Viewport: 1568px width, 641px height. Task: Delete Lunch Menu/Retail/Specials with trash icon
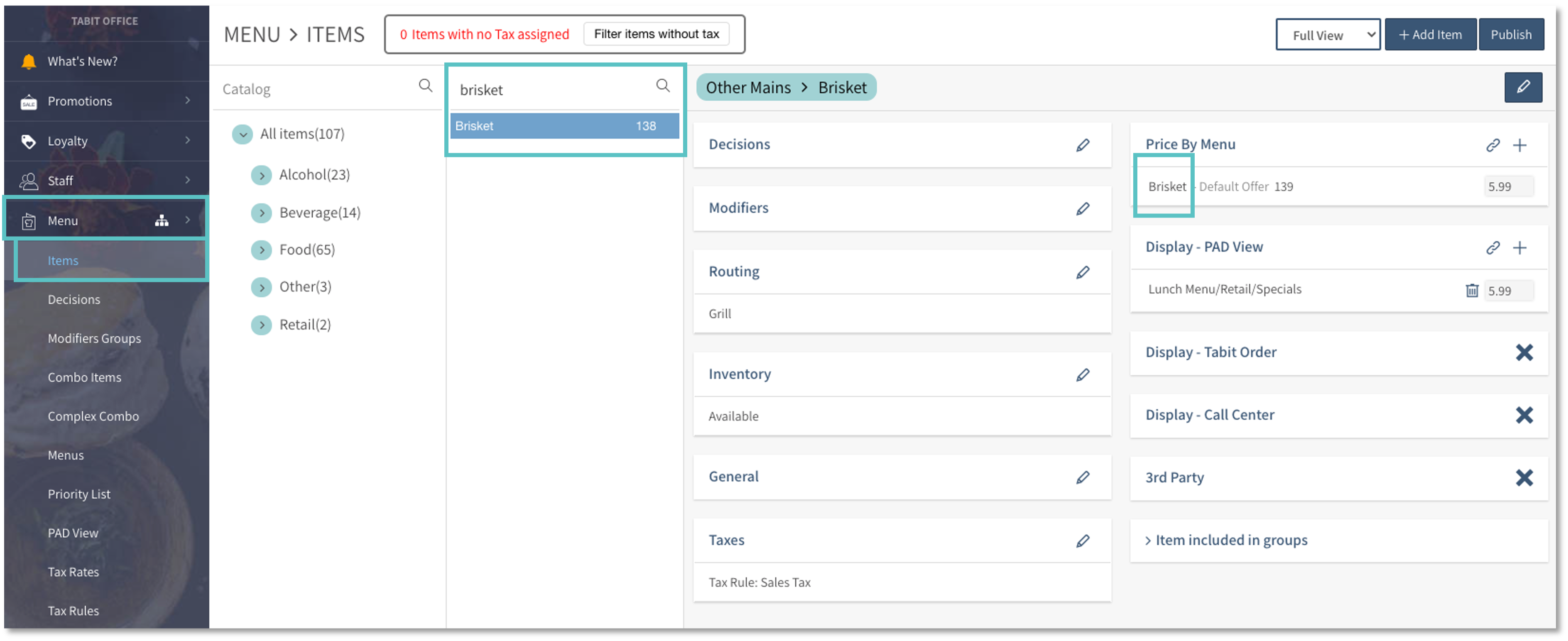(1472, 290)
